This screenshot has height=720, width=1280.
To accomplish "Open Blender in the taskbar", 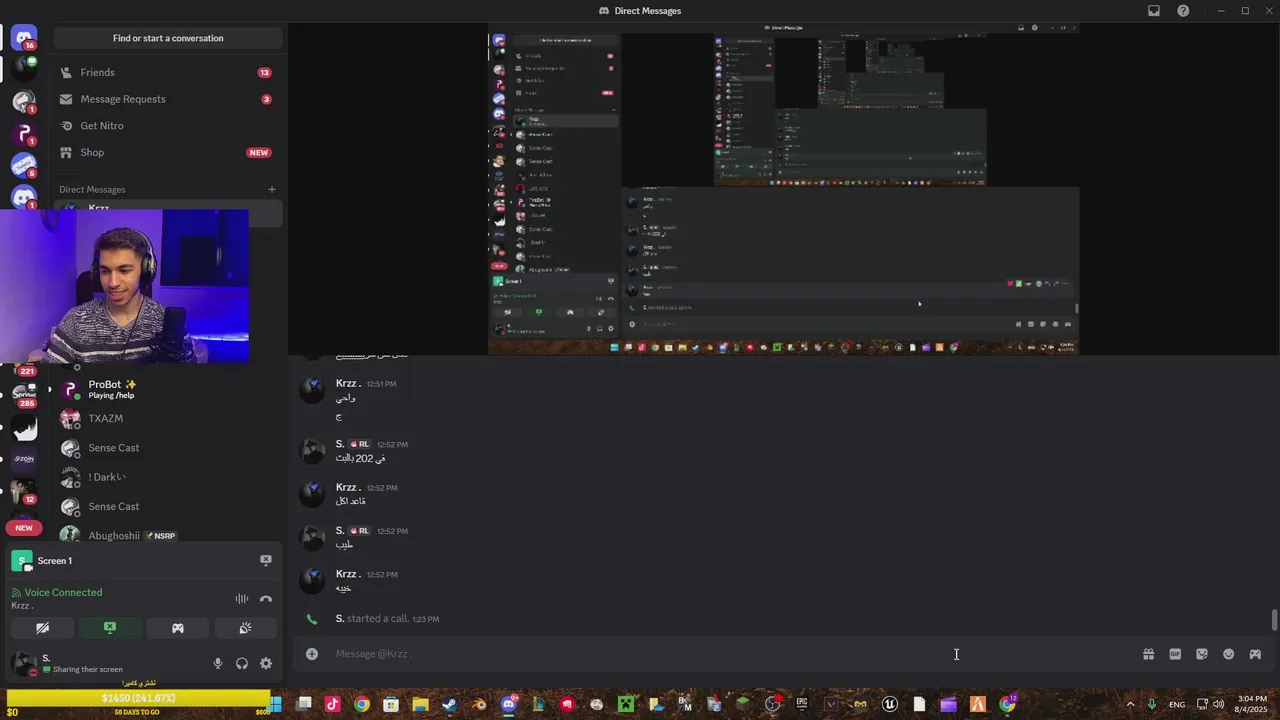I will tap(479, 704).
